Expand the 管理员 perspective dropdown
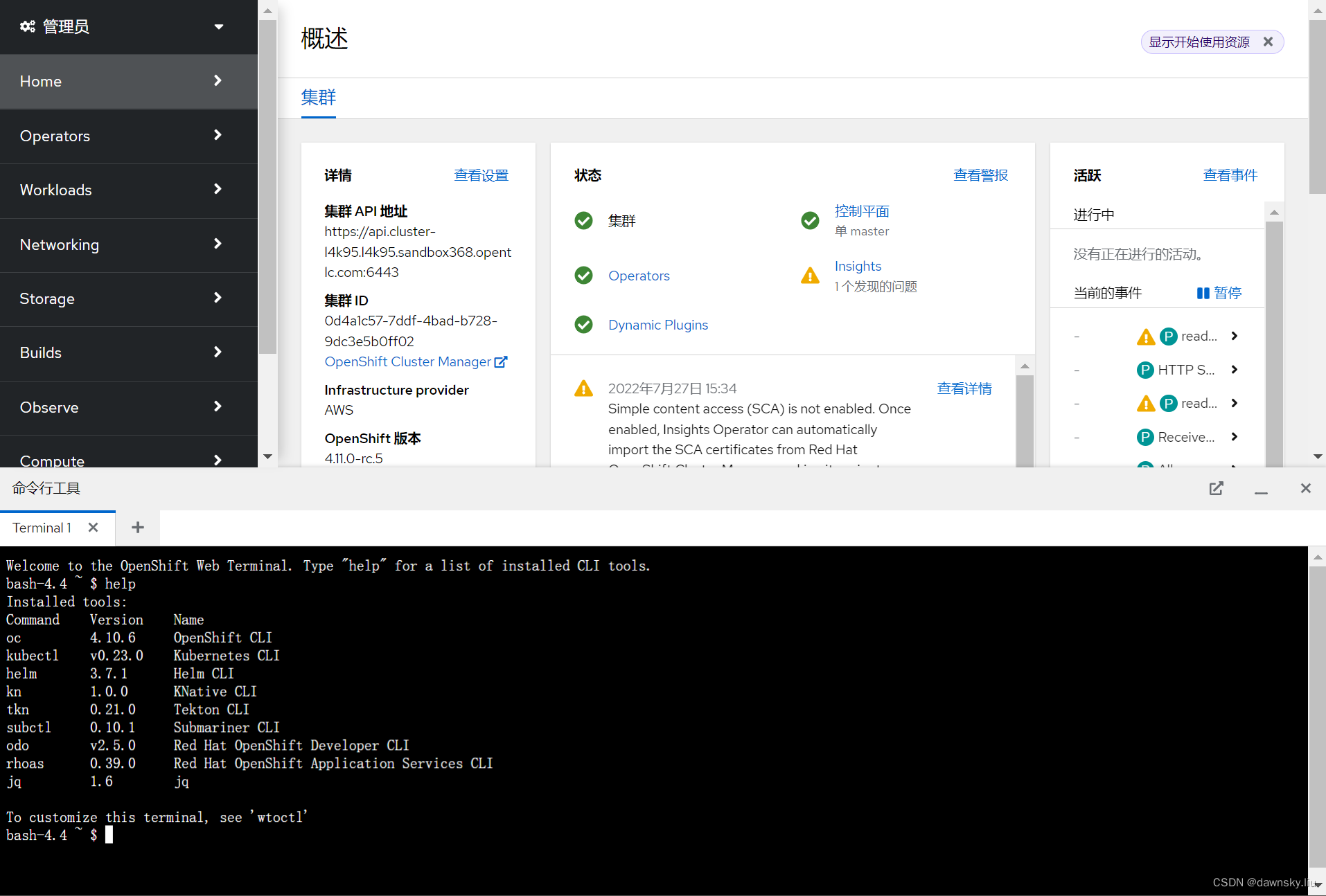 coord(218,26)
